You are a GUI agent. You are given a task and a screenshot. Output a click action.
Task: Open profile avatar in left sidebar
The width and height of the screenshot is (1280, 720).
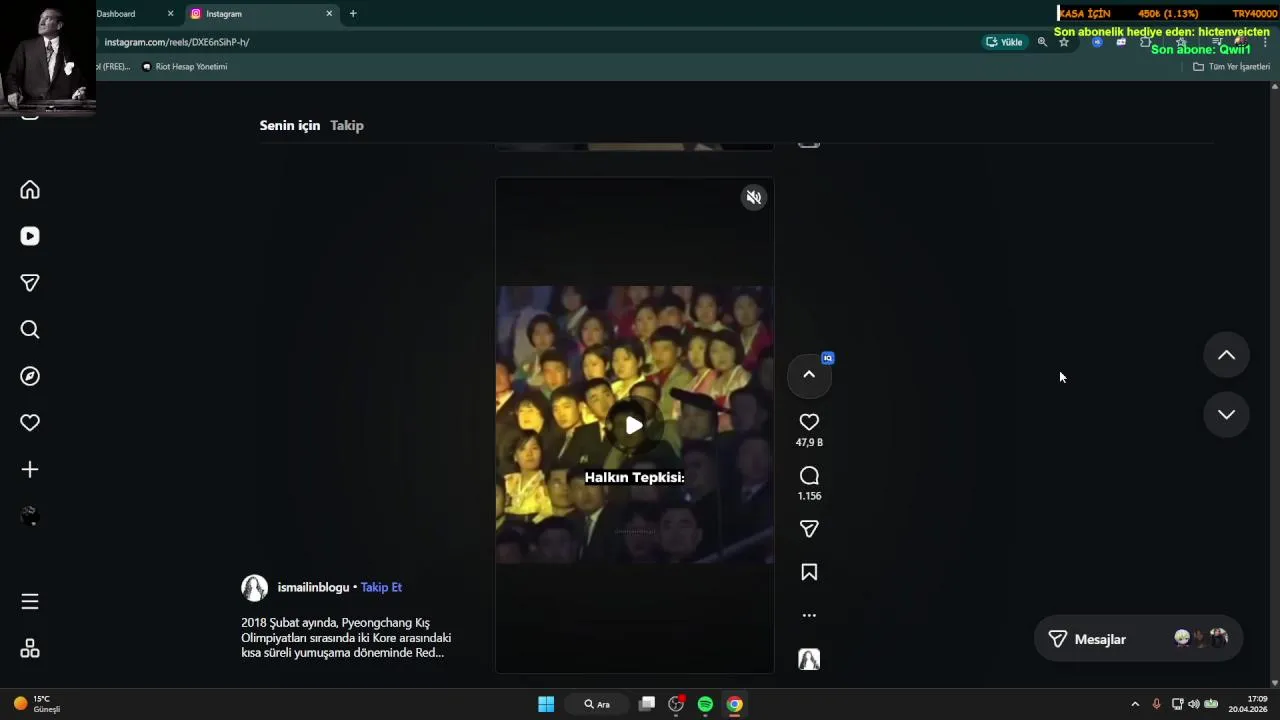point(30,516)
